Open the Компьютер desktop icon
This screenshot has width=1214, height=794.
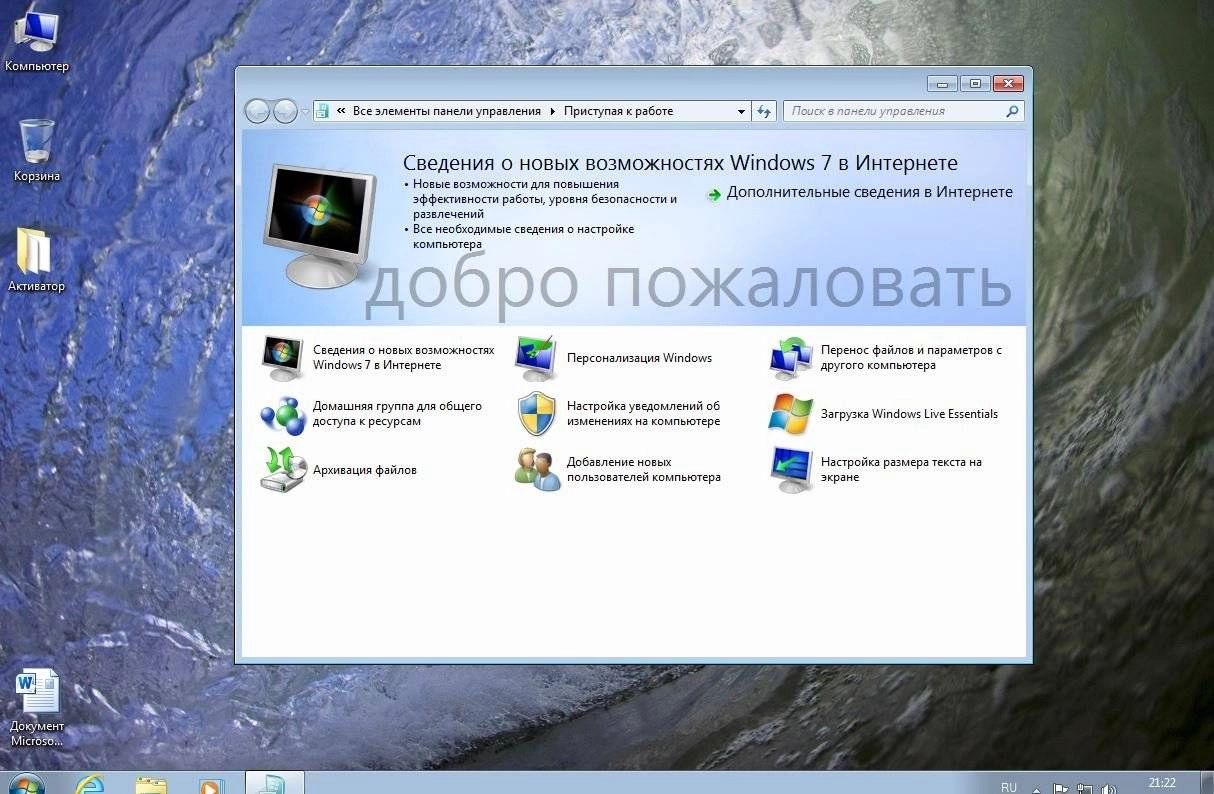[x=36, y=40]
